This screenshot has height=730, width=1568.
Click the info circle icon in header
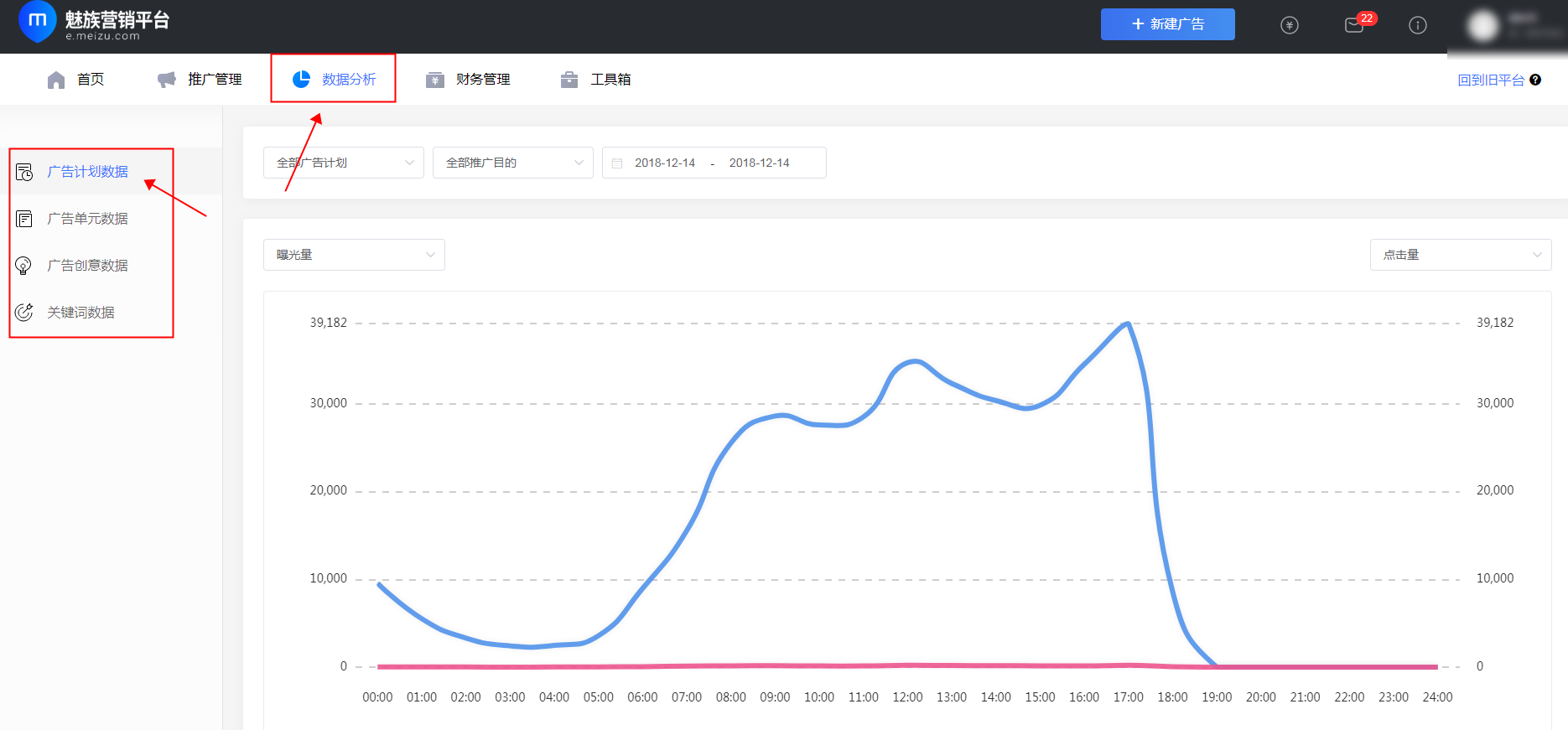pos(1418,25)
